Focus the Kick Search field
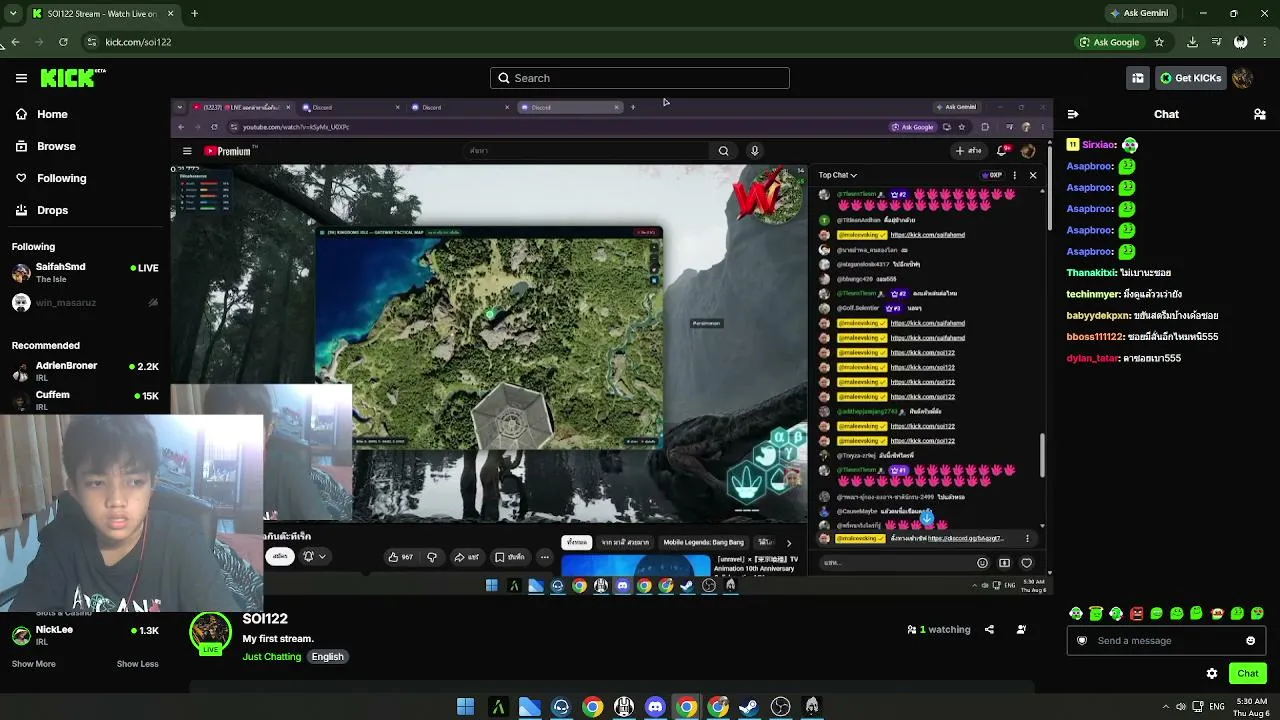Screen dimensions: 1280x720 640,78
